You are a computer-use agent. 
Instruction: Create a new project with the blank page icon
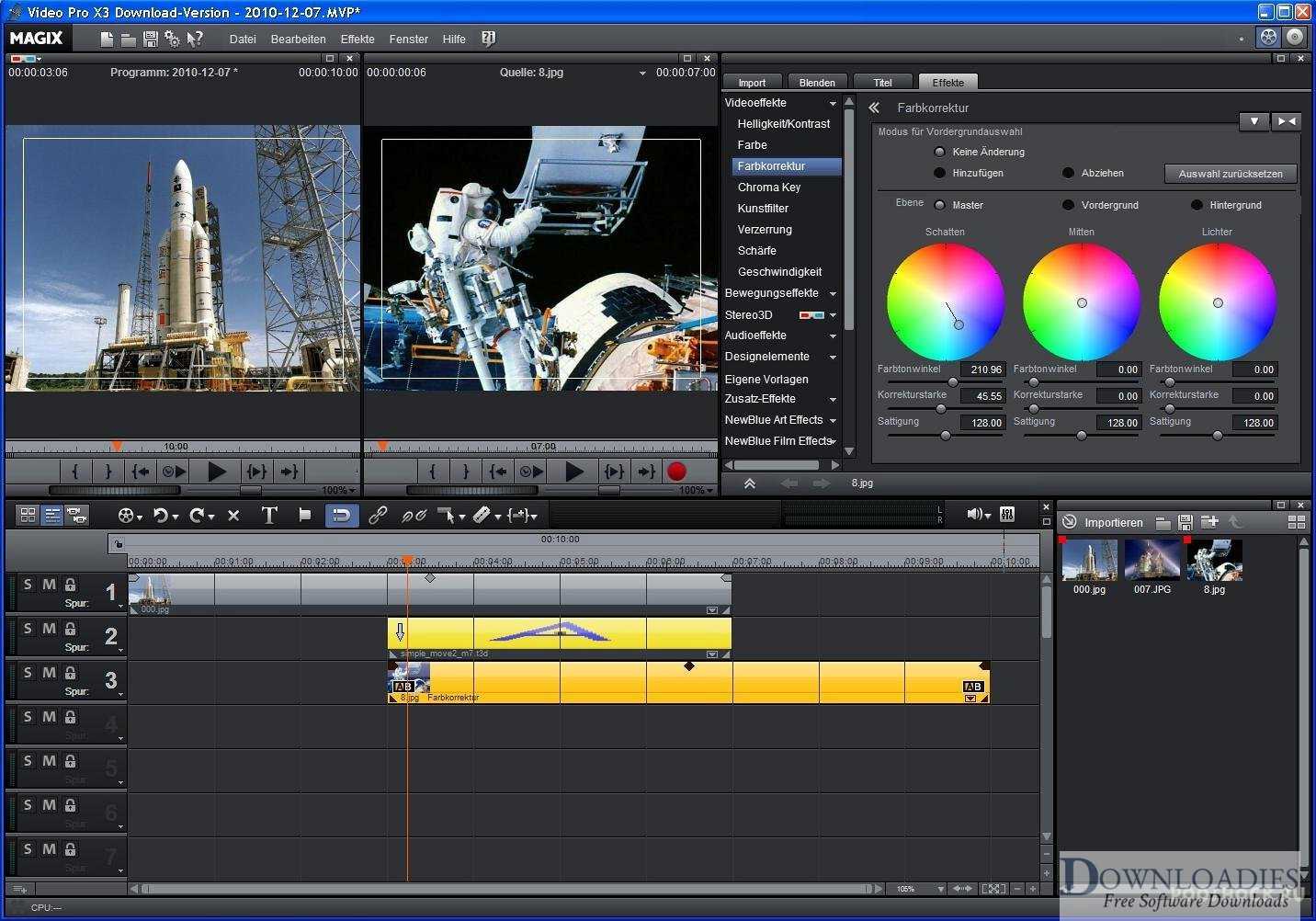click(107, 39)
